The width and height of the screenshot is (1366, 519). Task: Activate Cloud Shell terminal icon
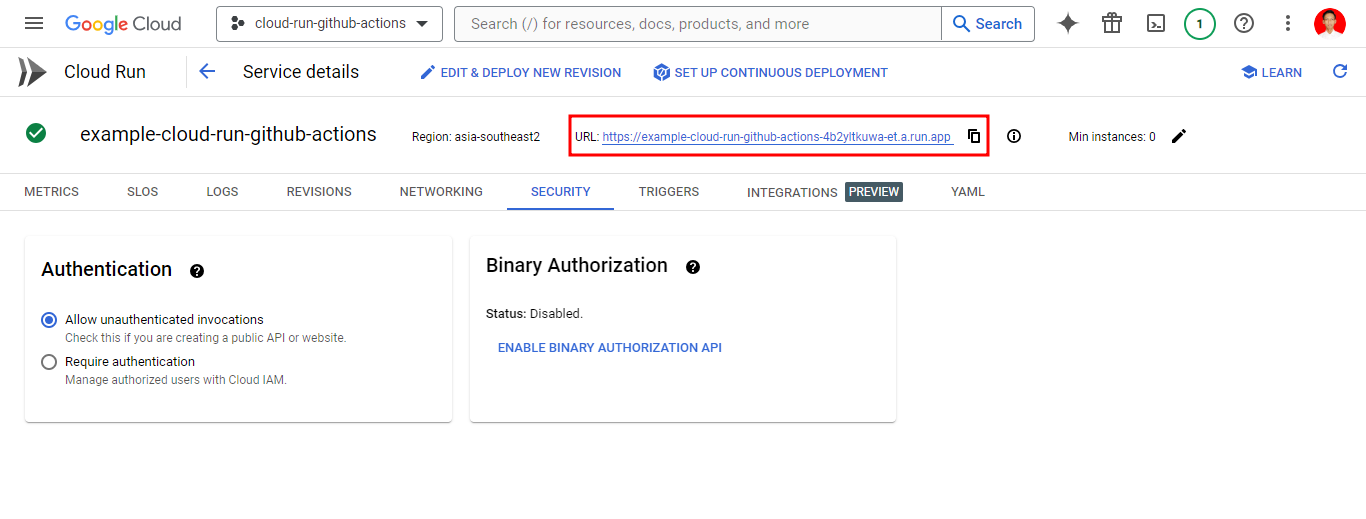pyautogui.click(x=1156, y=23)
